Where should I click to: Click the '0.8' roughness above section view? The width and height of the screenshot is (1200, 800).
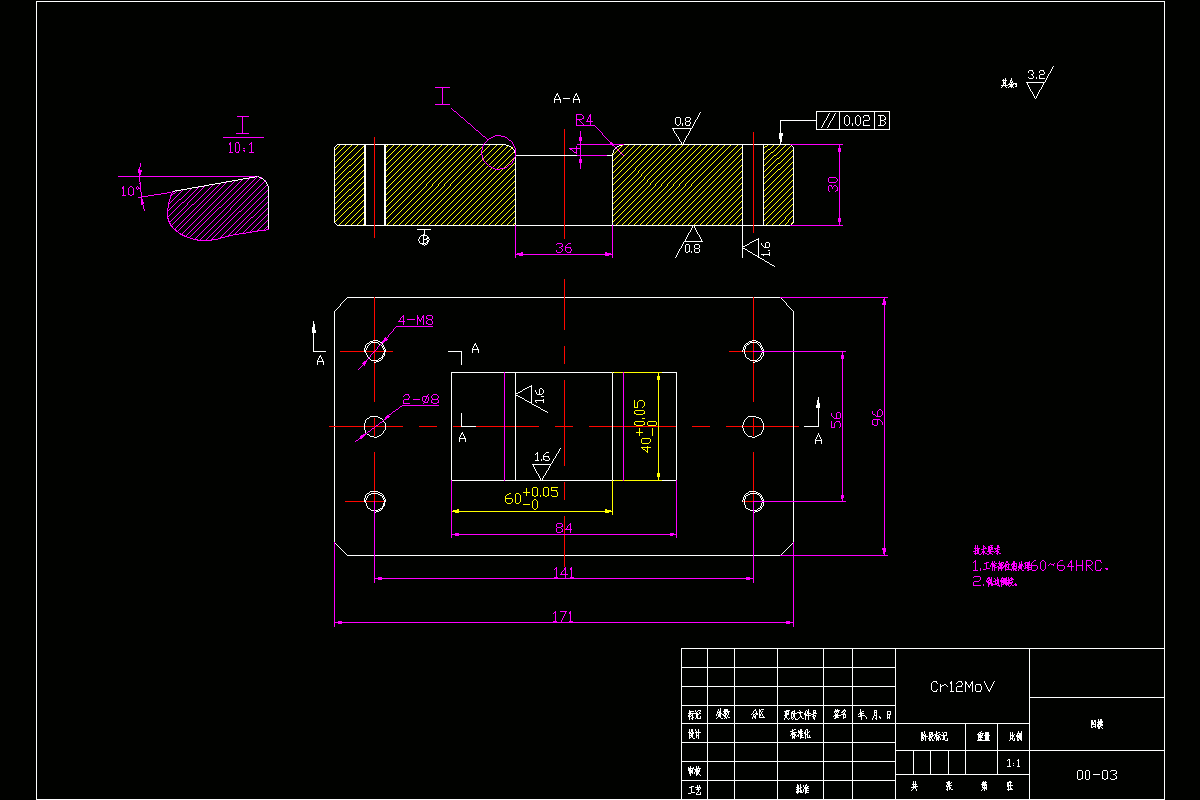pyautogui.click(x=682, y=122)
